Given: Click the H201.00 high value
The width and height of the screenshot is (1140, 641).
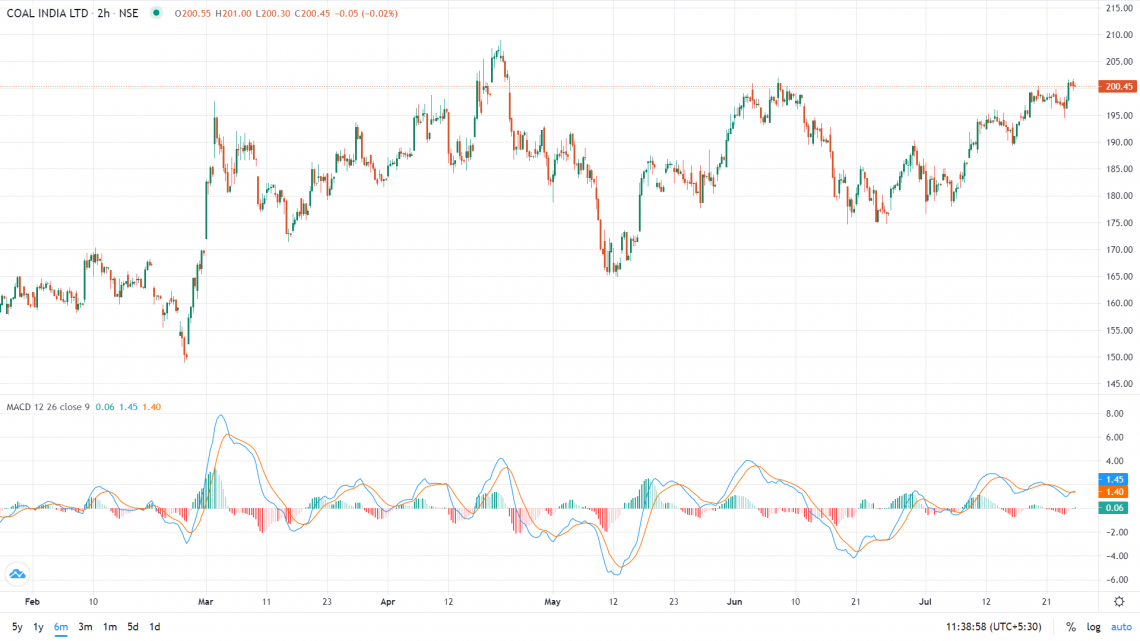Looking at the screenshot, I should pyautogui.click(x=233, y=13).
